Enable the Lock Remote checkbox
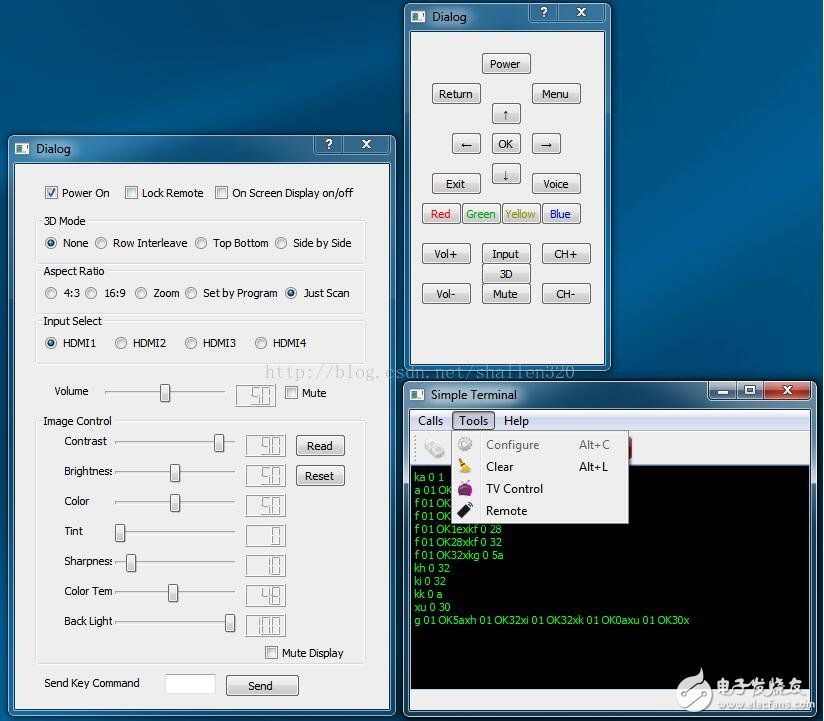The height and width of the screenshot is (721, 824). [x=132, y=193]
